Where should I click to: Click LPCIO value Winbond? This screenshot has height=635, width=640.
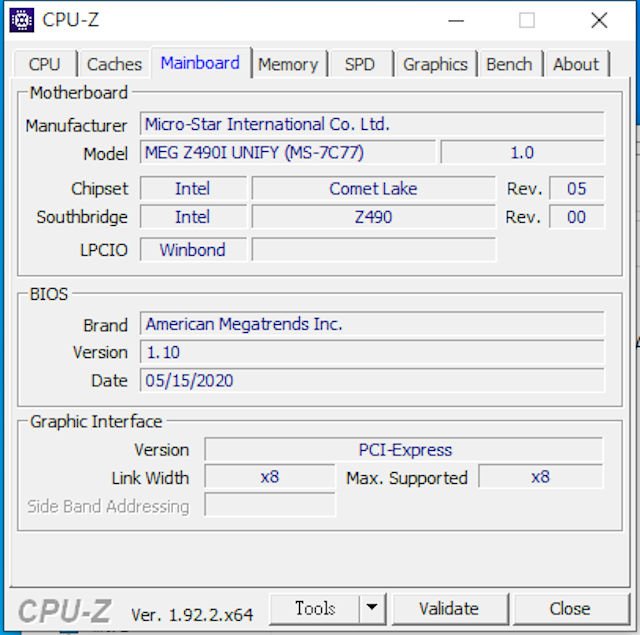[x=193, y=249]
